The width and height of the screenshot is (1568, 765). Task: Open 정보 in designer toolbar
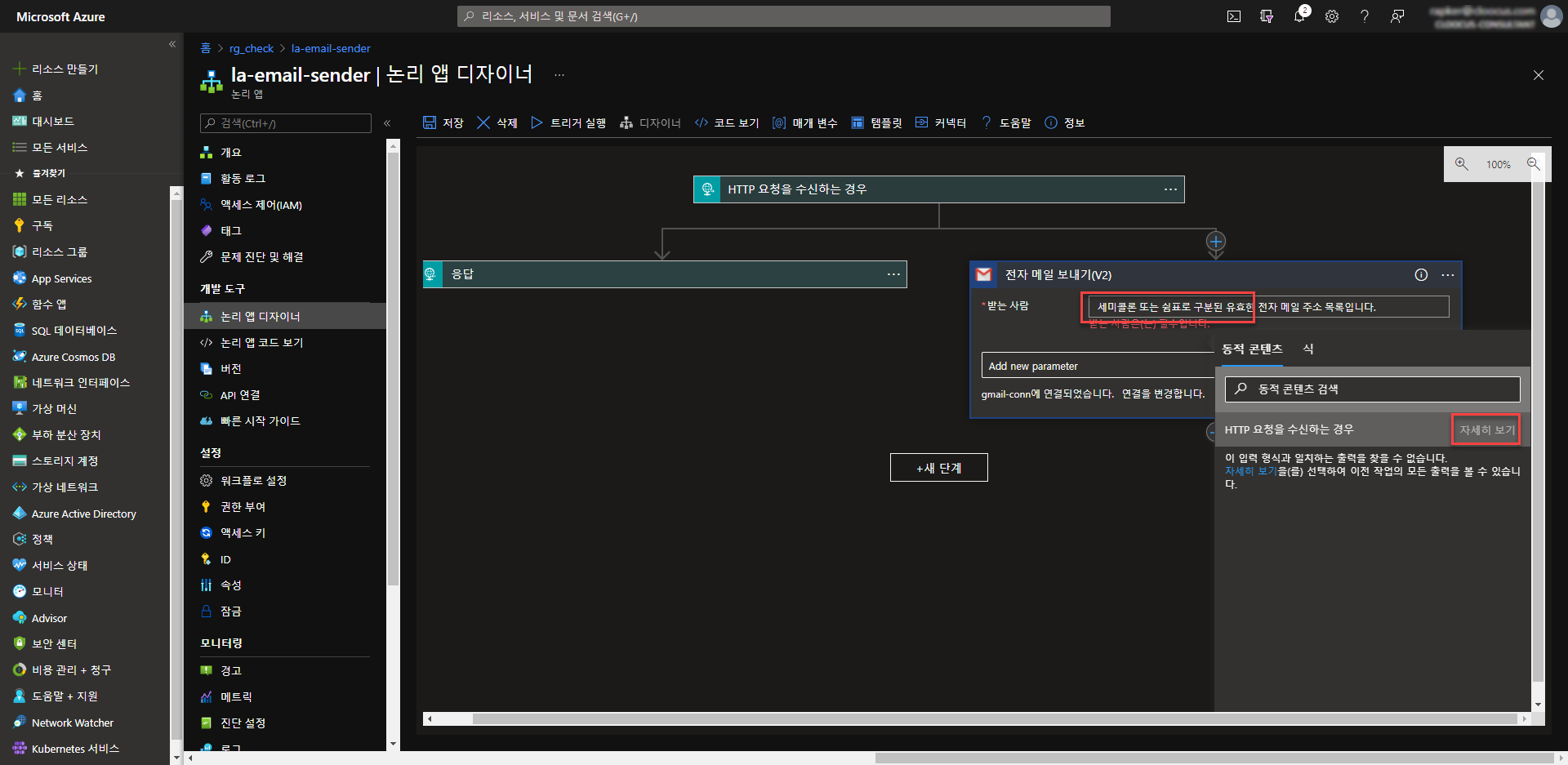pyautogui.click(x=1065, y=122)
